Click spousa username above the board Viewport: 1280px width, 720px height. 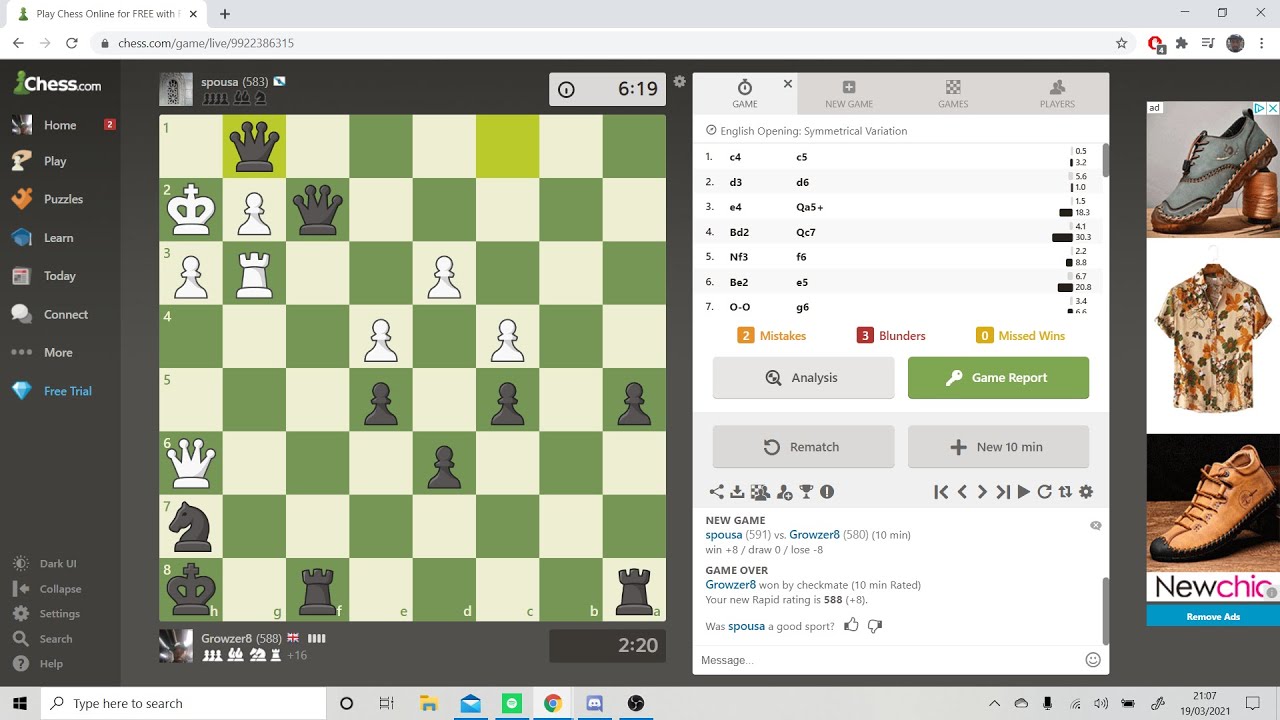coord(219,82)
